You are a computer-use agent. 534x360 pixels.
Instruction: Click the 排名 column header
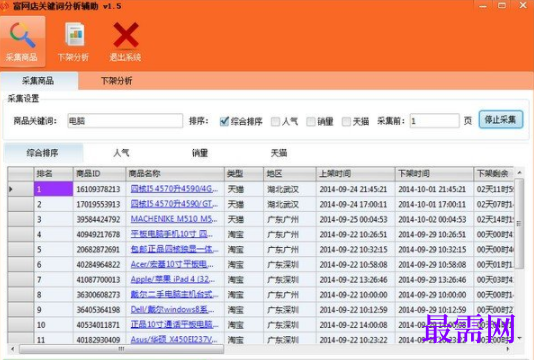[x=53, y=174]
